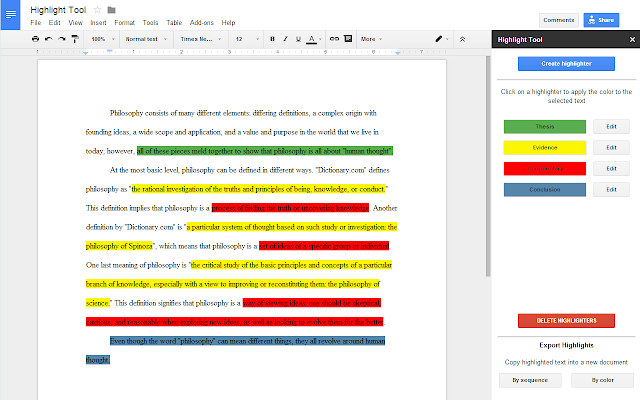Click the Insert comment icon

click(x=348, y=39)
